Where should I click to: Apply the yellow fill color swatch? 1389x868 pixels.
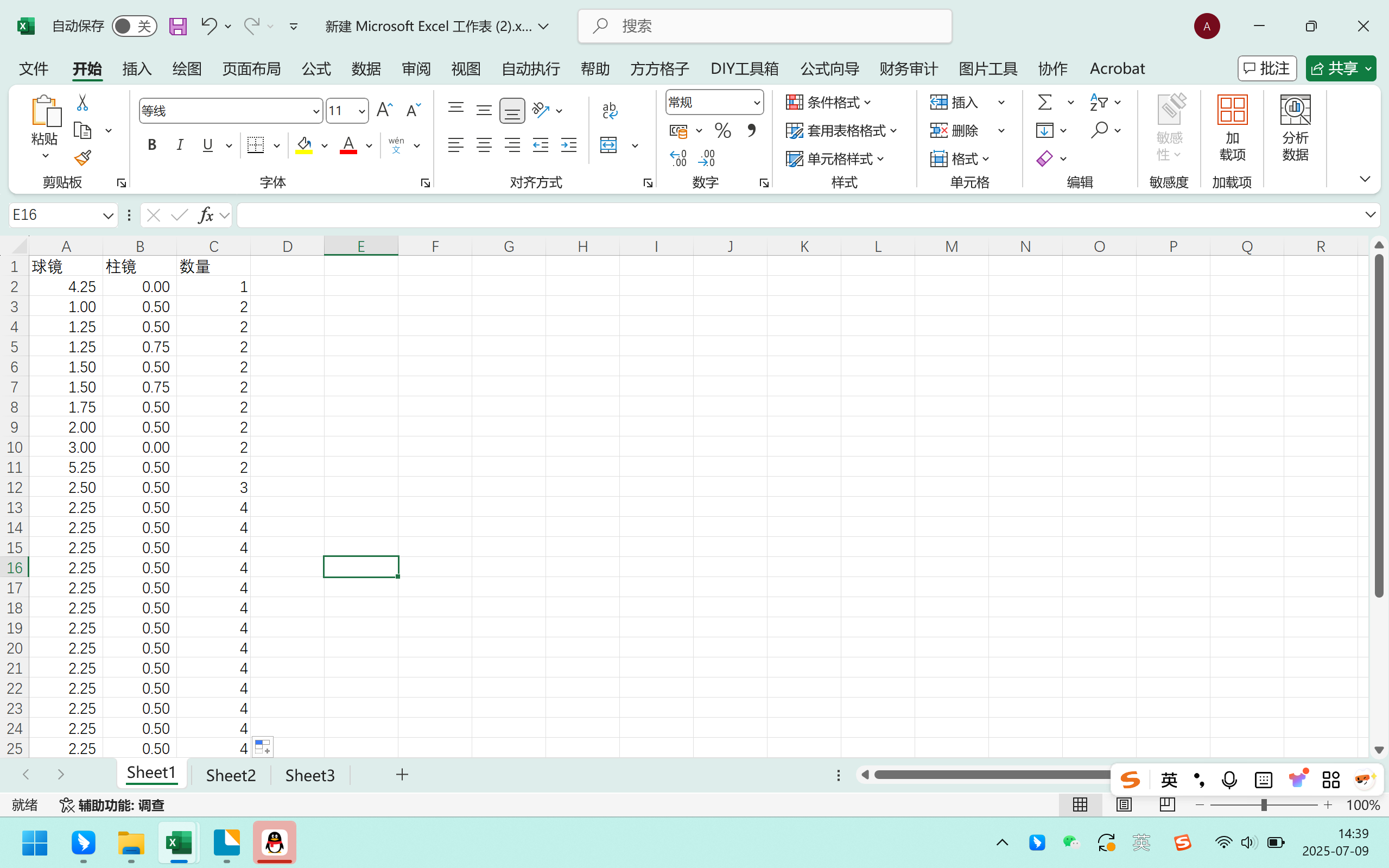click(304, 145)
